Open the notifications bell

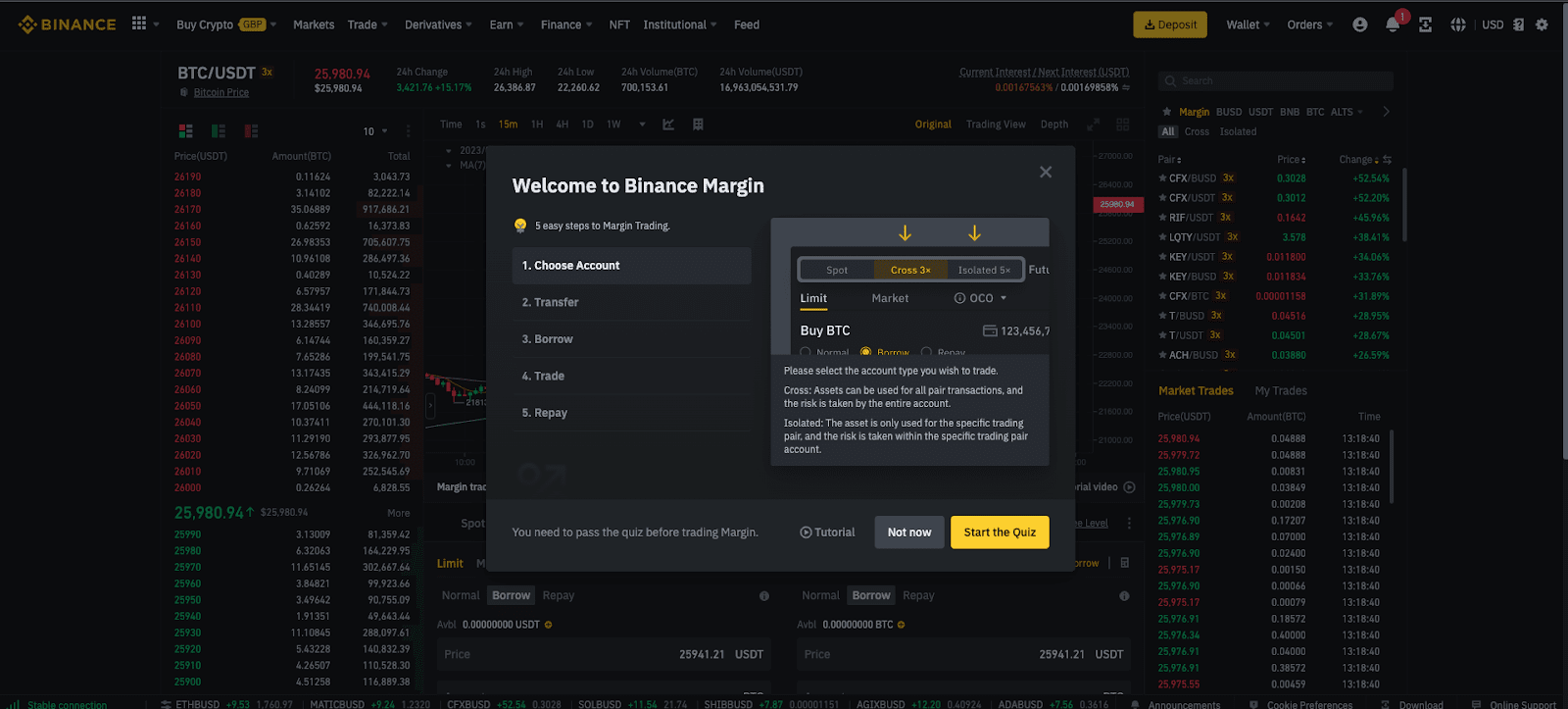point(1393,25)
